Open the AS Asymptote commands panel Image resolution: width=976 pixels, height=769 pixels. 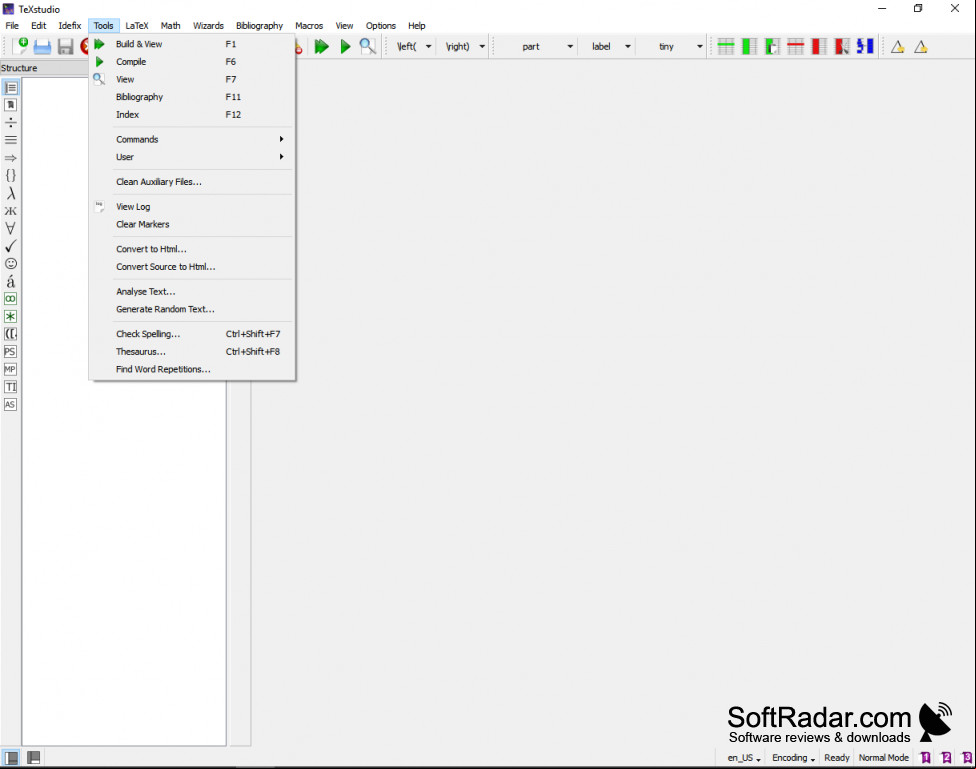tap(11, 404)
